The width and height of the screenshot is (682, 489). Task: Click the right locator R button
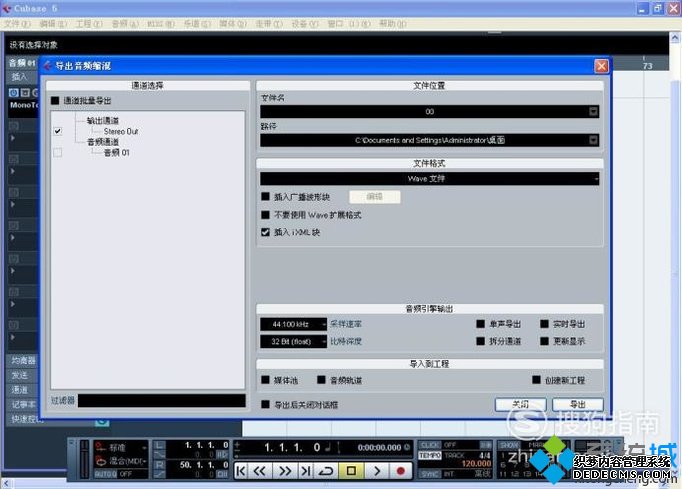[160, 465]
